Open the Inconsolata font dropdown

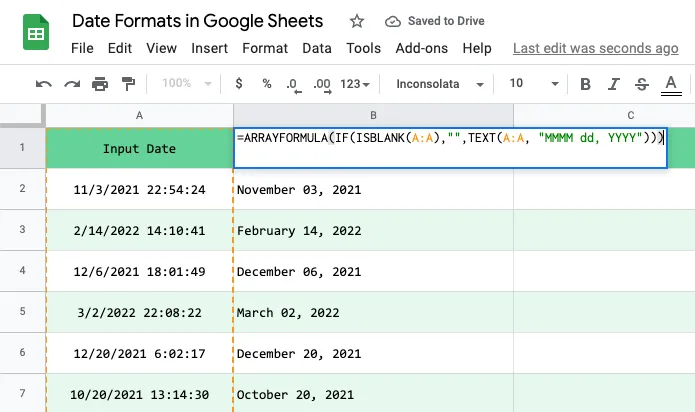click(440, 84)
